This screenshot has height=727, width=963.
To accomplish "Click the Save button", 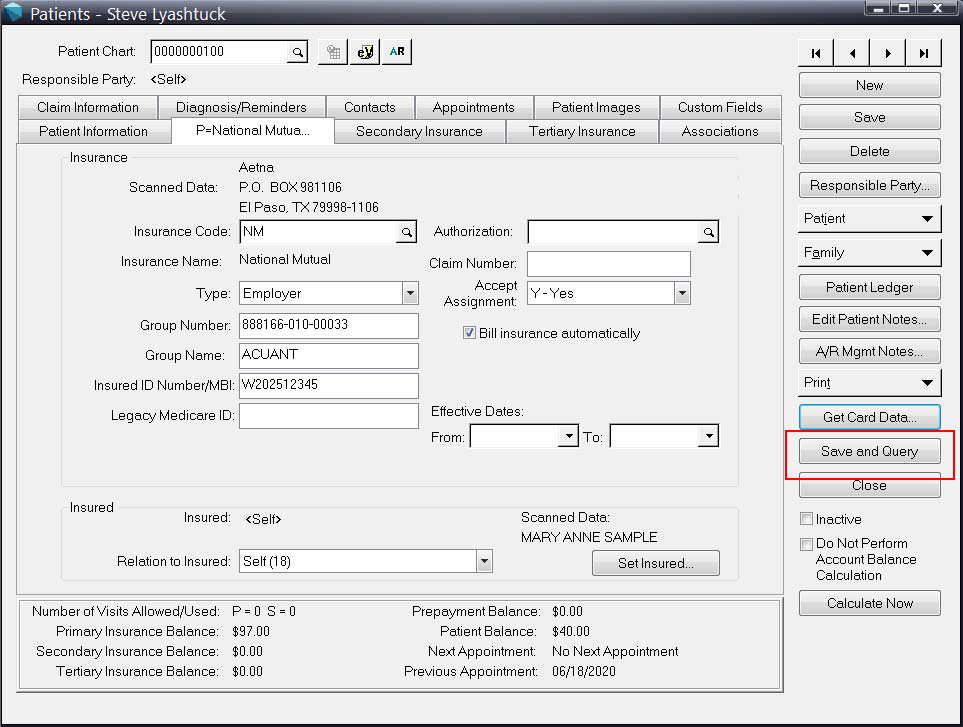I will [869, 117].
